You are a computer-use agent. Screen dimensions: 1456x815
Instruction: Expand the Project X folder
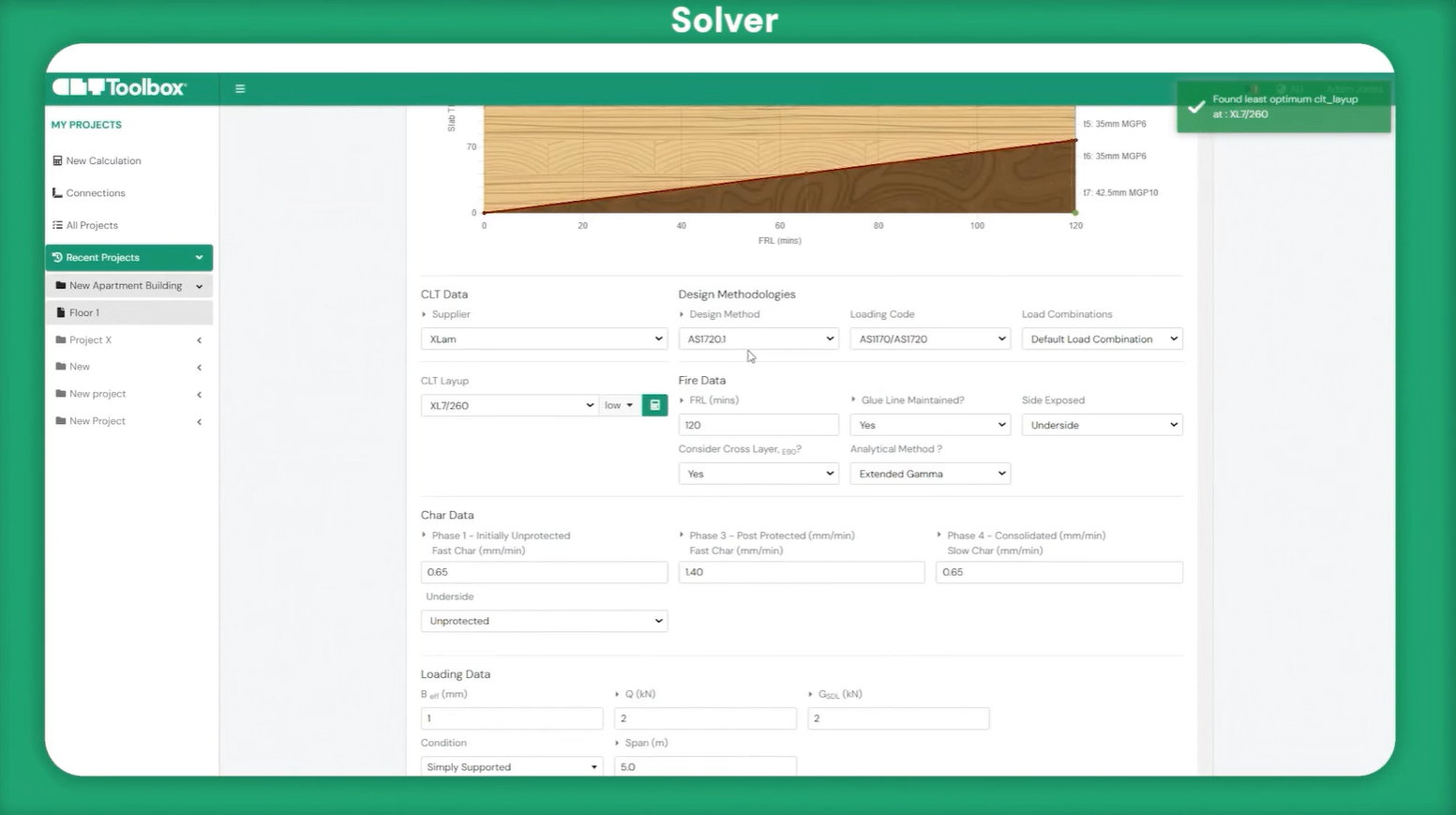199,340
